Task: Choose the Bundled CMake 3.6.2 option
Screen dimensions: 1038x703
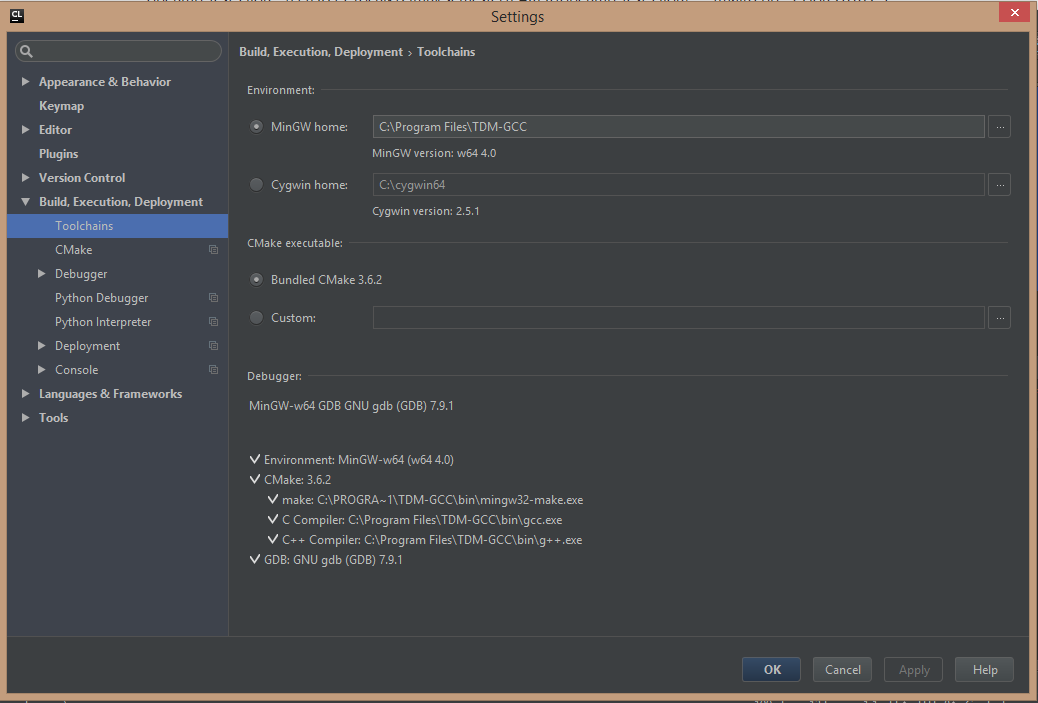Action: (256, 280)
